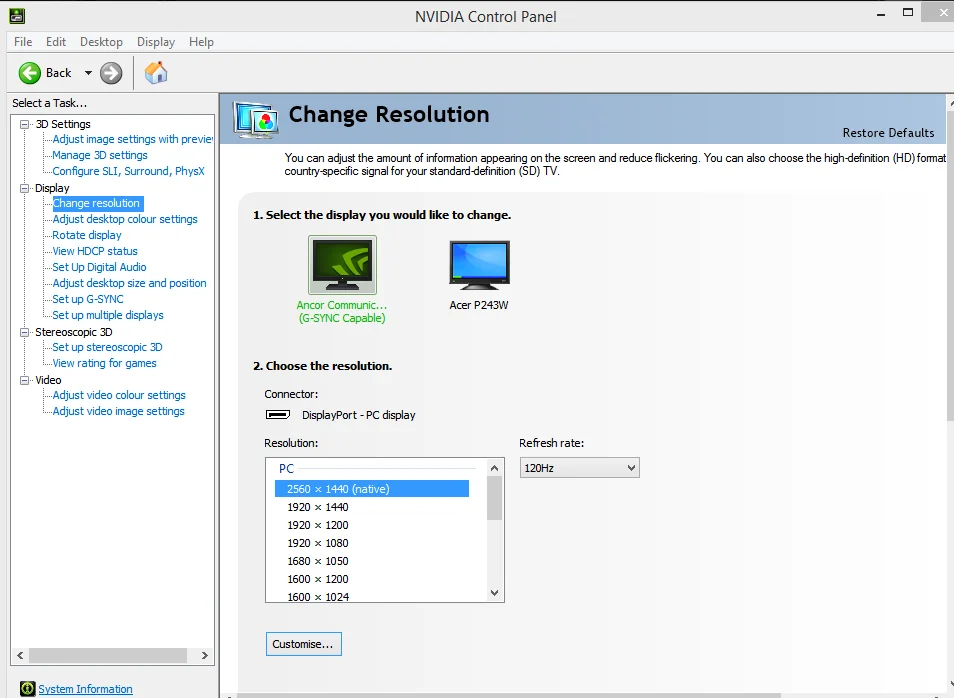Open the Help menu
Viewport: 954px width, 698px height.
[x=201, y=42]
